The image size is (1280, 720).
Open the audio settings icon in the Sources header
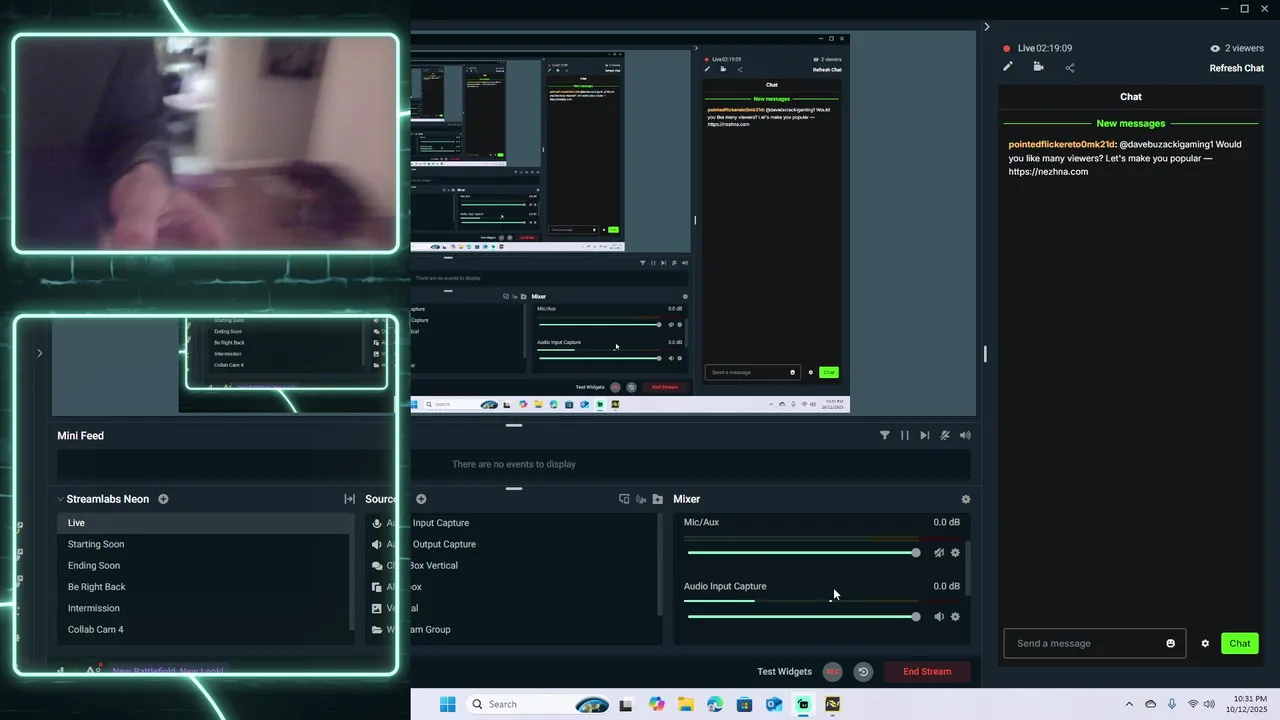tap(641, 499)
